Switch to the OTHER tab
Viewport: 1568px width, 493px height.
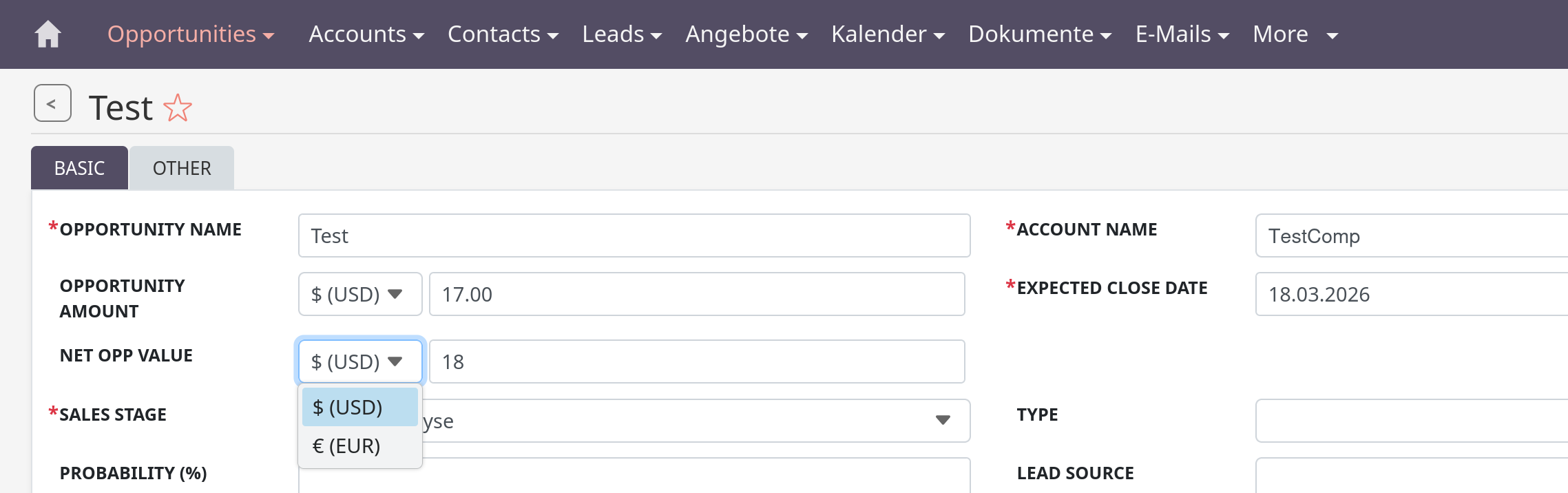[182, 168]
